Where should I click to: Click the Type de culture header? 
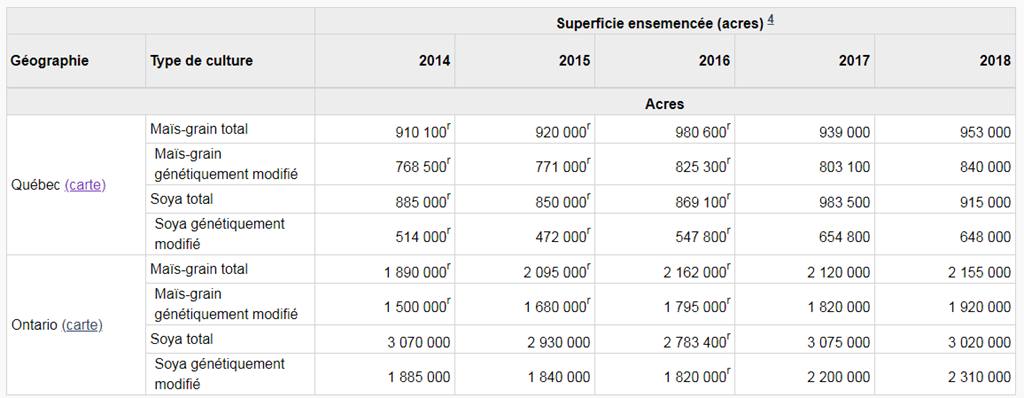pyautogui.click(x=201, y=61)
